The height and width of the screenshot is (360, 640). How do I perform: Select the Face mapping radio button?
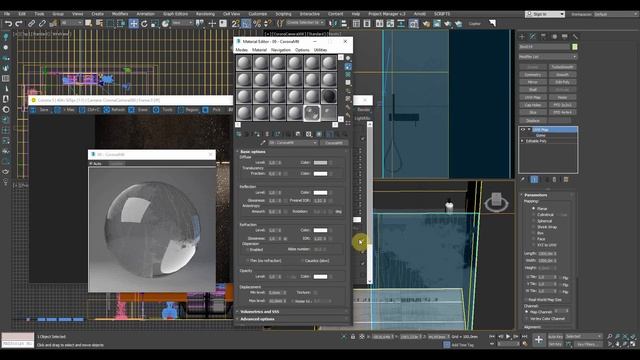(533, 239)
